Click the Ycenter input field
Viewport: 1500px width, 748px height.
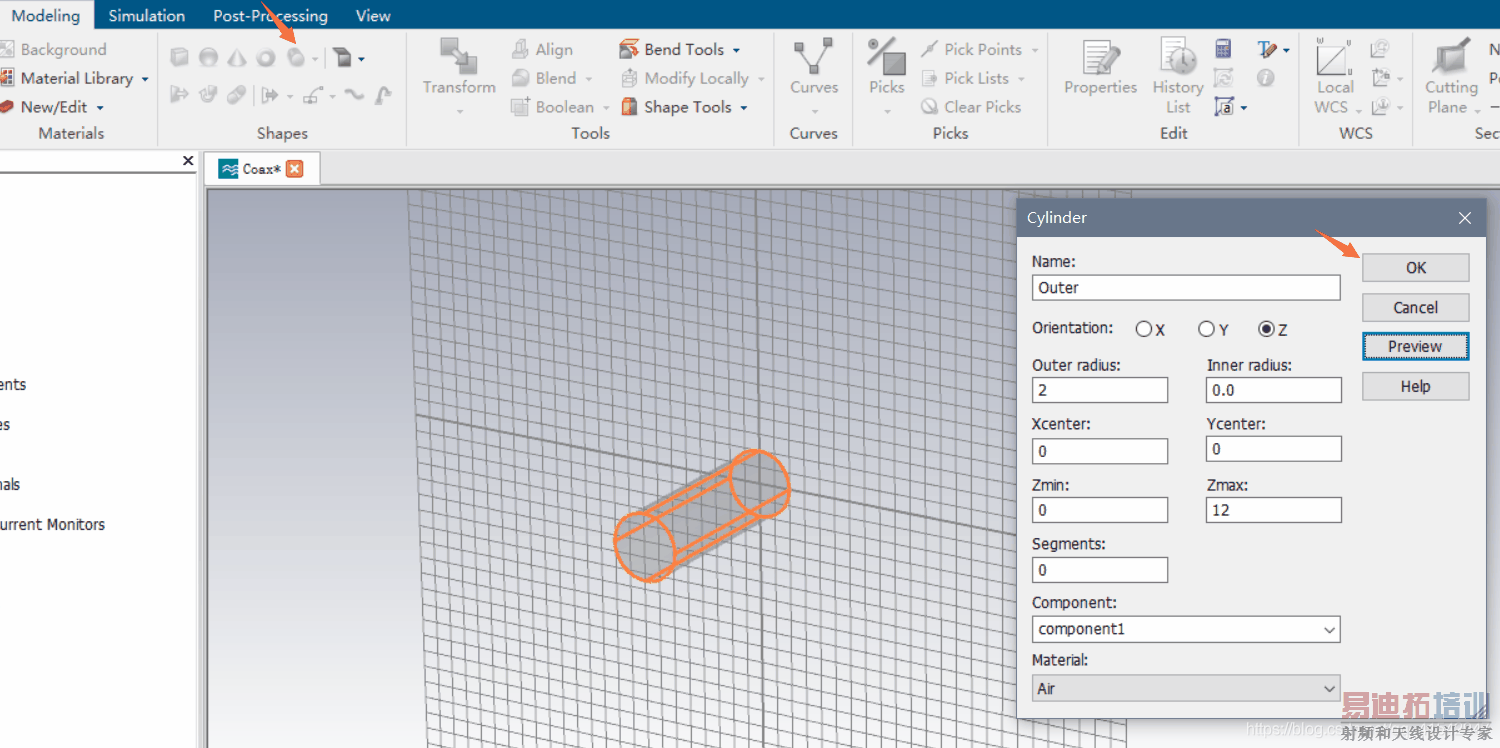(x=1274, y=449)
